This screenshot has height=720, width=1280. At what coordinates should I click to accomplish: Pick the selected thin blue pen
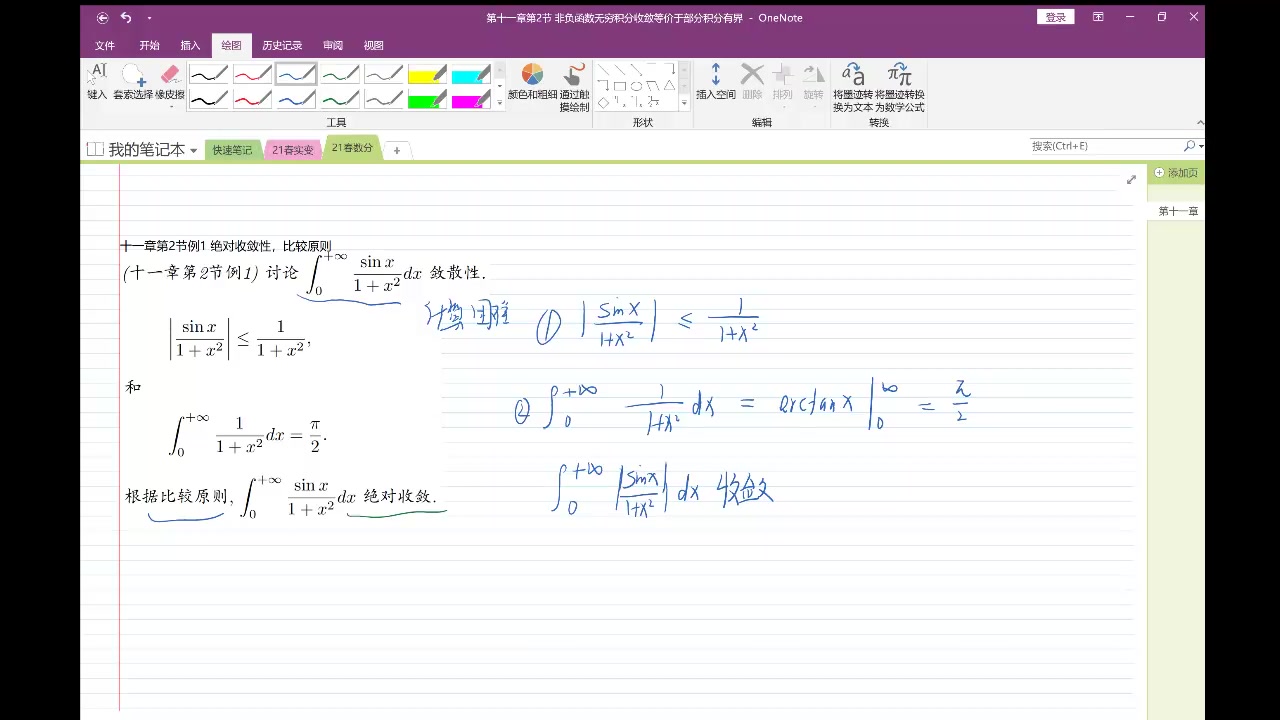[296, 74]
